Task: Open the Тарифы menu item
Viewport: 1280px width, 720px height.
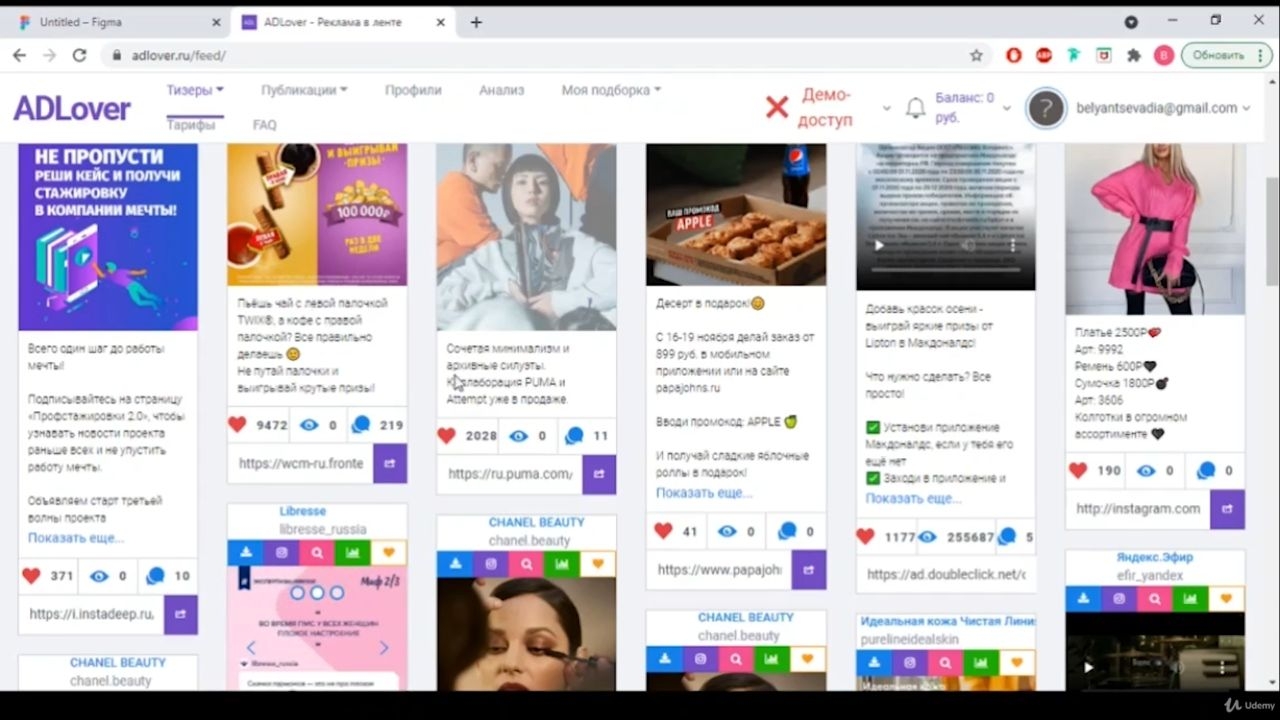Action: [x=190, y=125]
